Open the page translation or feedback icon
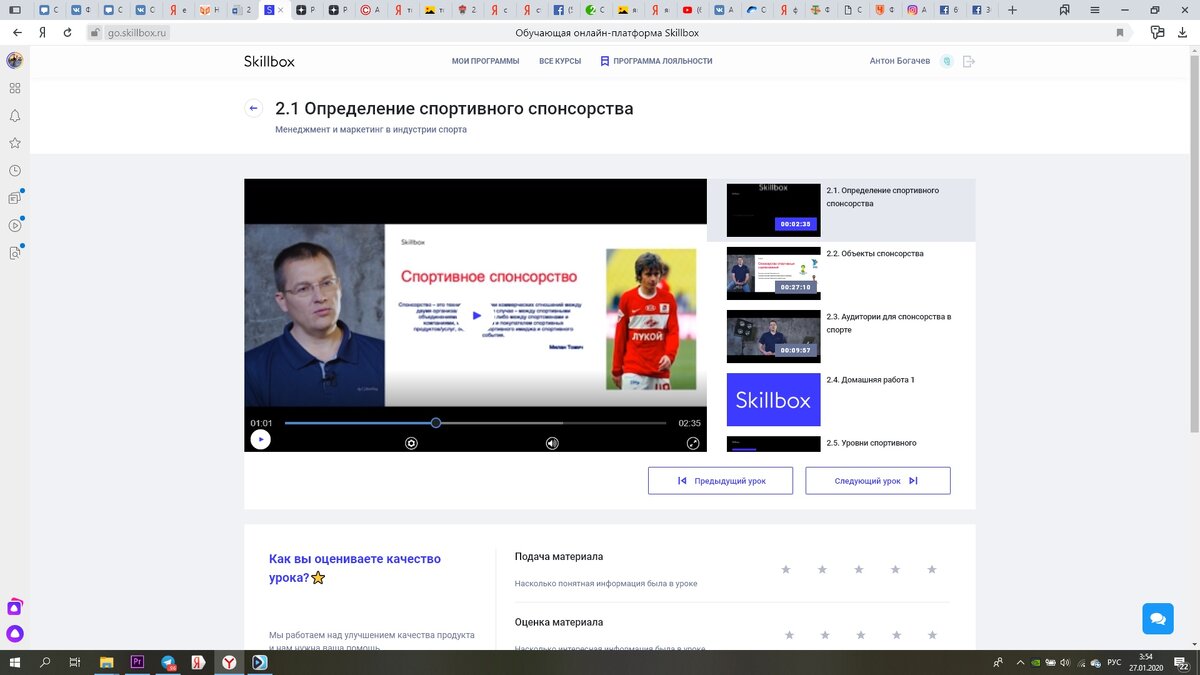Viewport: 1200px width, 675px height. [1158, 32]
